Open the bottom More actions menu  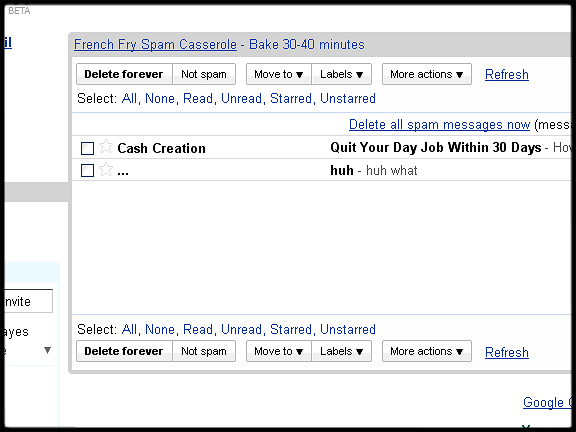point(427,351)
